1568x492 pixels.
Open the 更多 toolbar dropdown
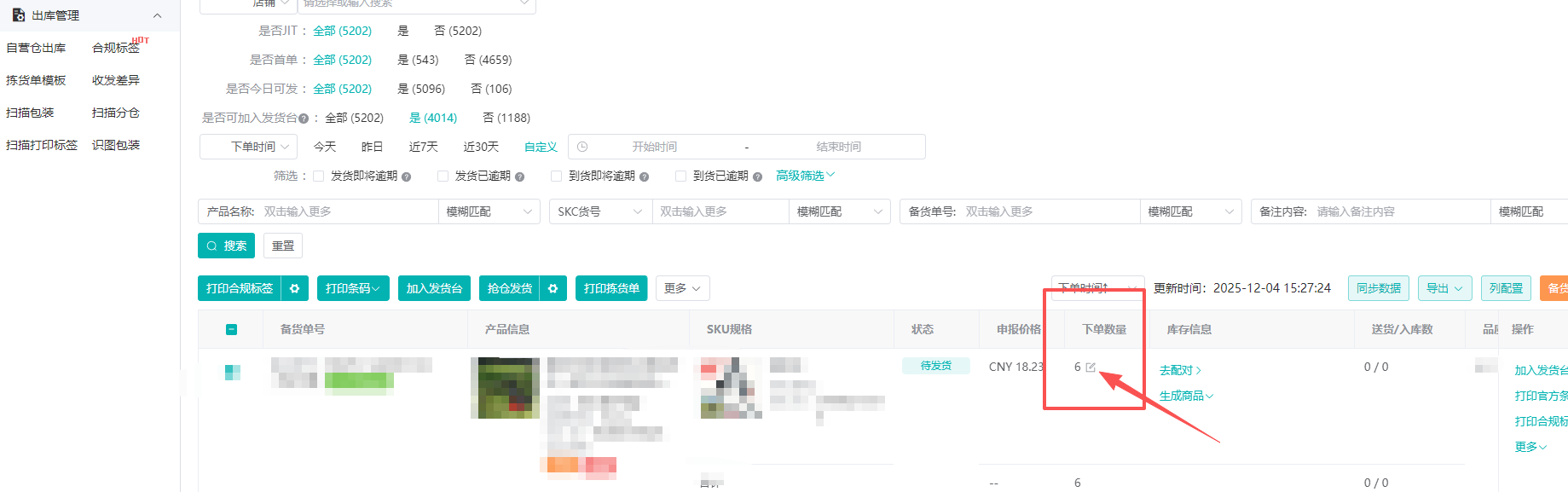pos(682,288)
